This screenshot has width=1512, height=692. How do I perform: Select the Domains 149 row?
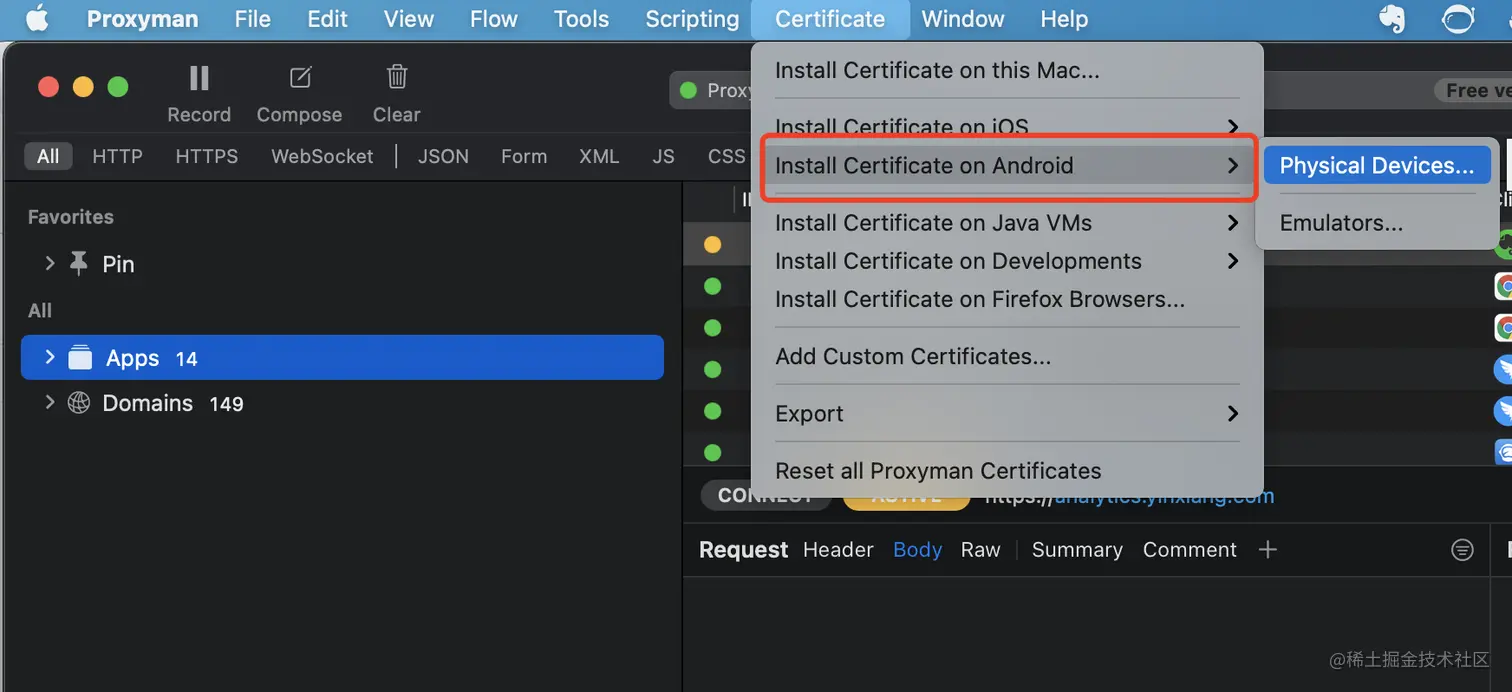pos(342,403)
